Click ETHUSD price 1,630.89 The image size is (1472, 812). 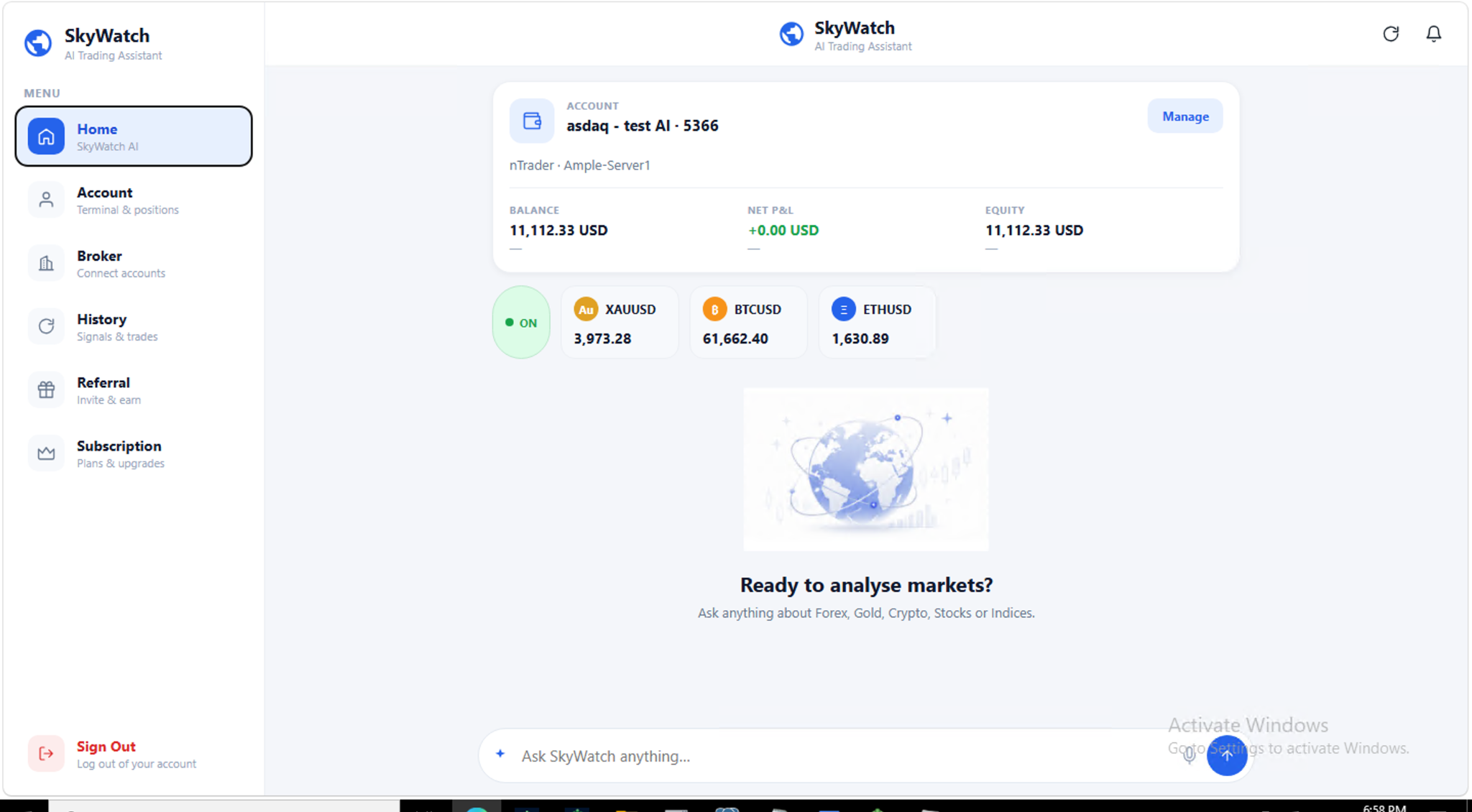[x=860, y=338]
